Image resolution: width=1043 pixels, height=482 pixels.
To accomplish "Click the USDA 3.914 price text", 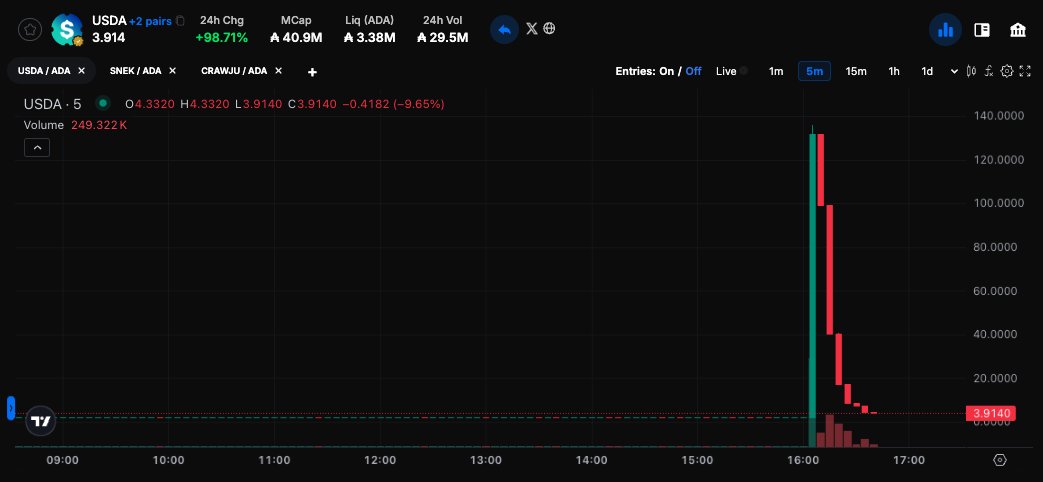I will (x=108, y=38).
